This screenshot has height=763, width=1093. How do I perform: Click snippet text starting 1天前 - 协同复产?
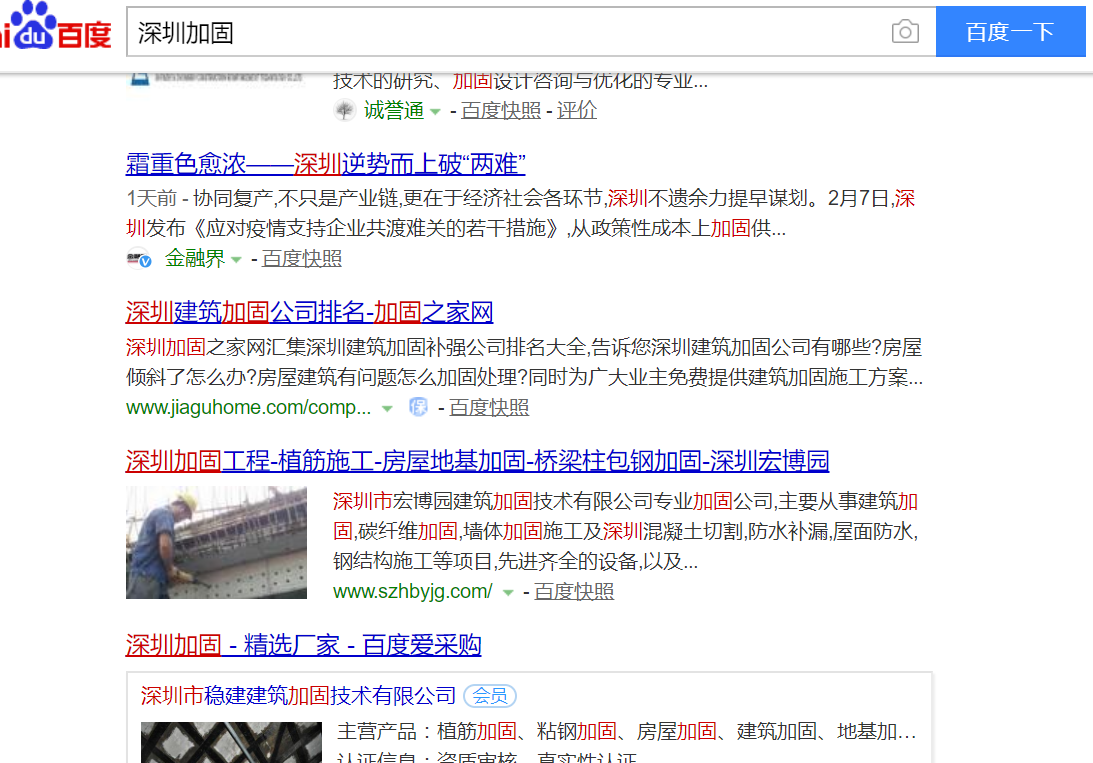[520, 213]
